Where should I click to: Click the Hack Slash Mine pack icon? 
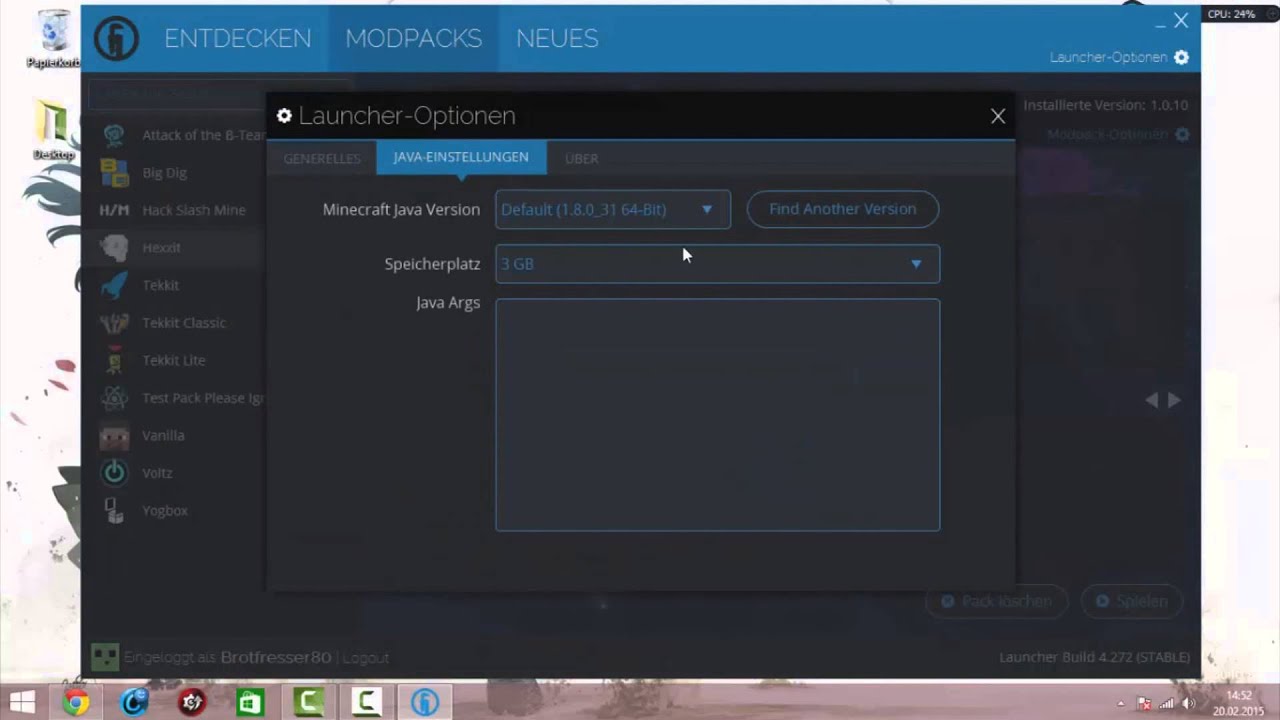coord(114,211)
